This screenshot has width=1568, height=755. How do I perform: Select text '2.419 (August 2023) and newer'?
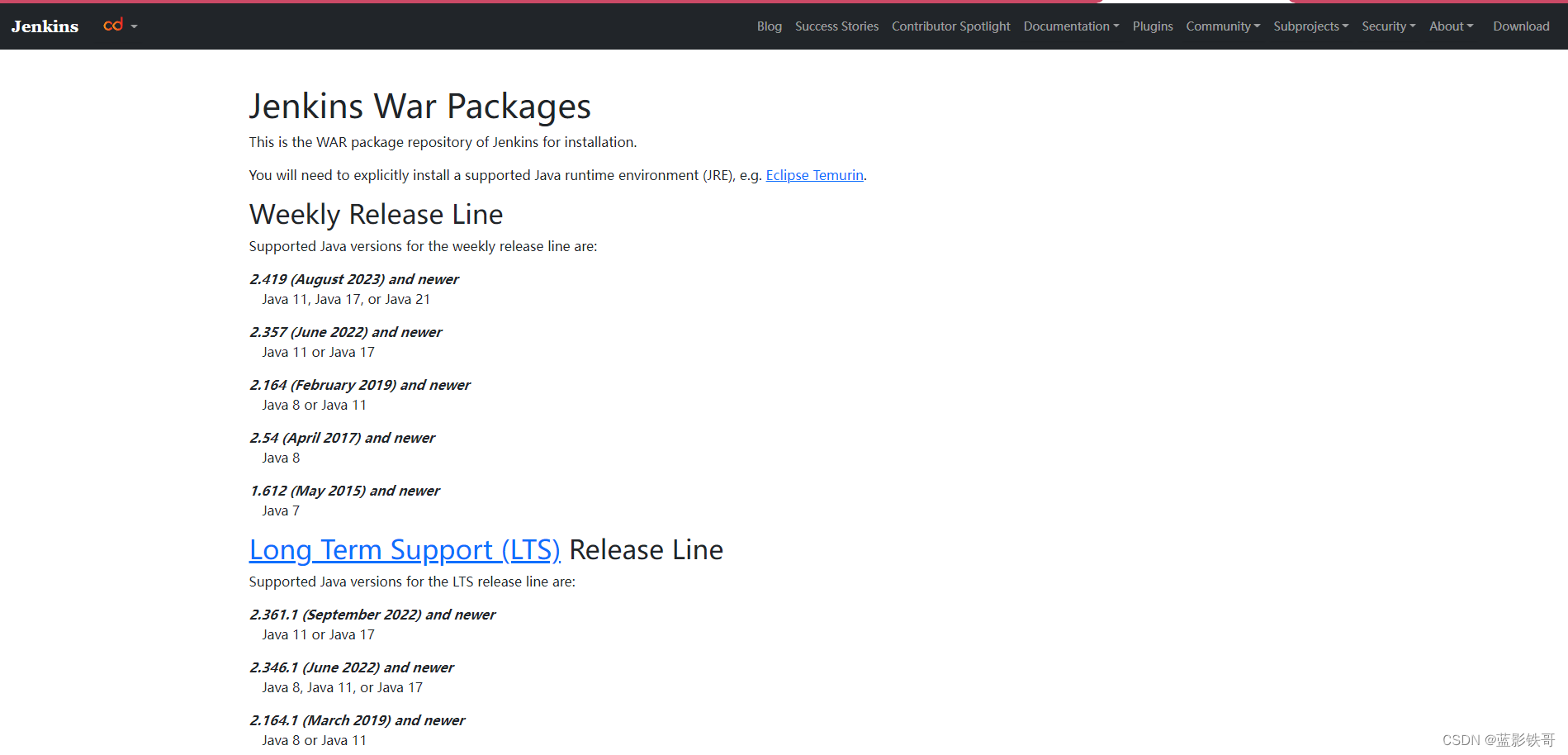[353, 279]
